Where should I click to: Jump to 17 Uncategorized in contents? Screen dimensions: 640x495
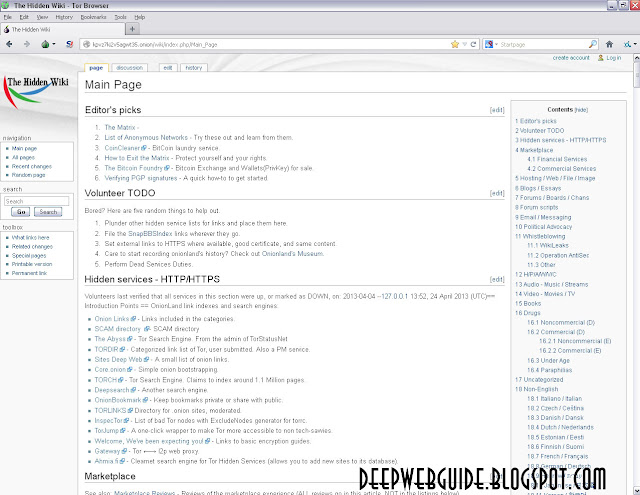coord(539,380)
